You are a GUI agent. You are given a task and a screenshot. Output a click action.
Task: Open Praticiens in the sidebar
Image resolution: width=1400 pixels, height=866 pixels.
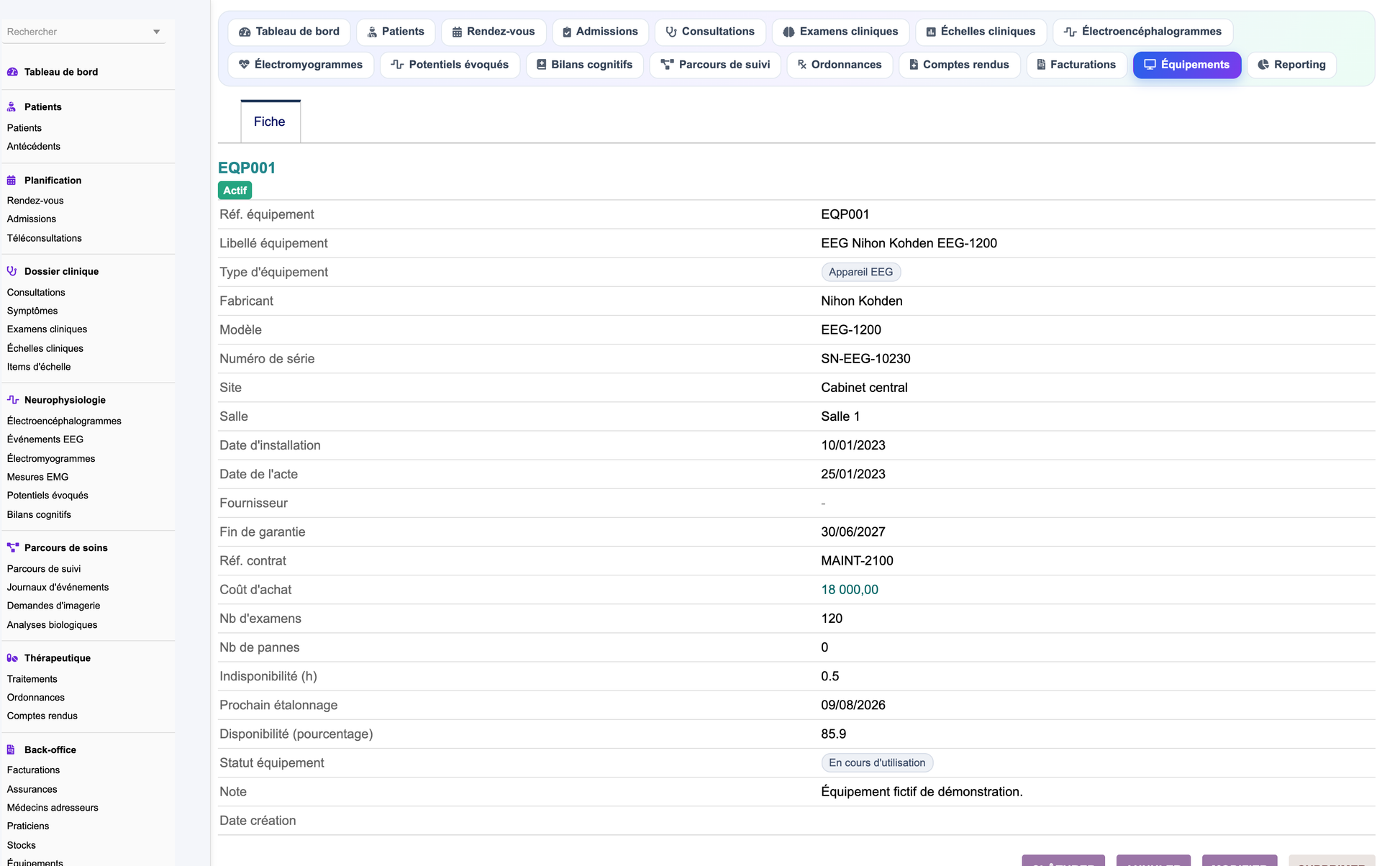pos(28,826)
